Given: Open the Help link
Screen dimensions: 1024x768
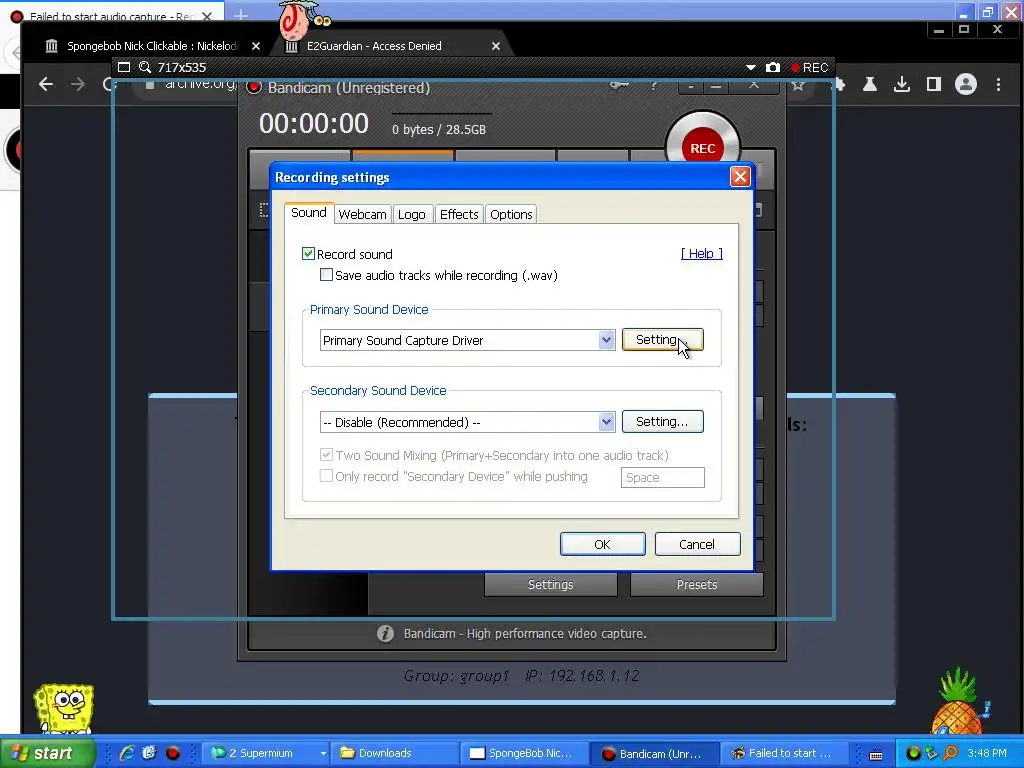Looking at the screenshot, I should tap(701, 253).
